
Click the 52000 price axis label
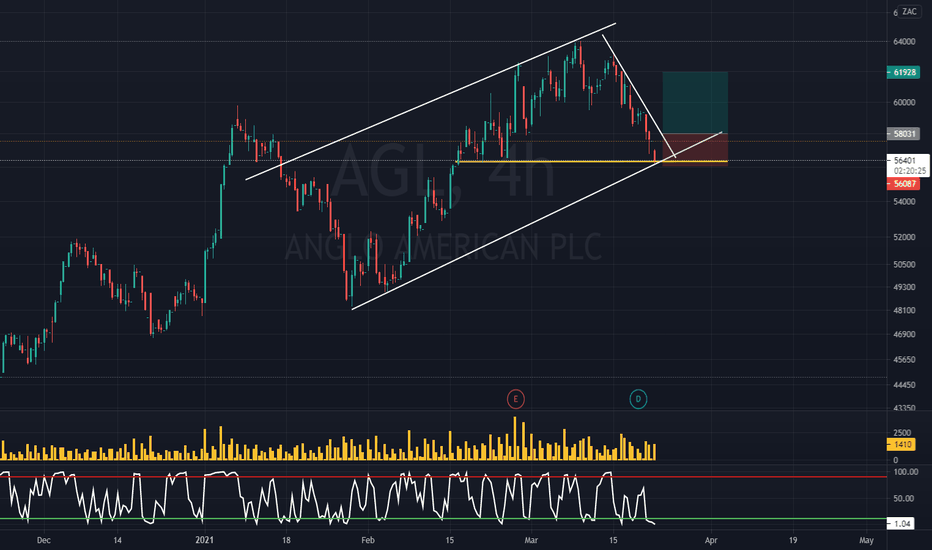point(904,237)
